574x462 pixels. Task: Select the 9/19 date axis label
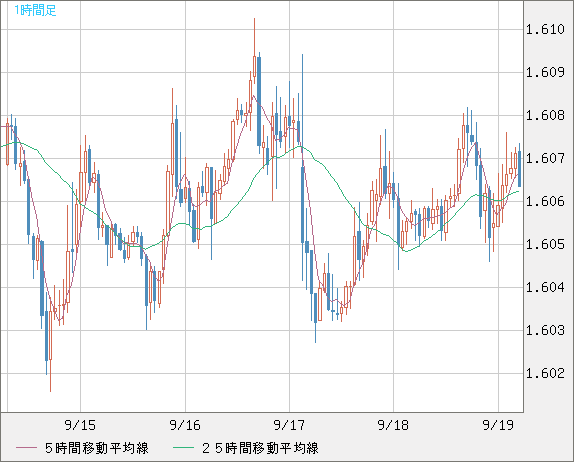pos(498,425)
